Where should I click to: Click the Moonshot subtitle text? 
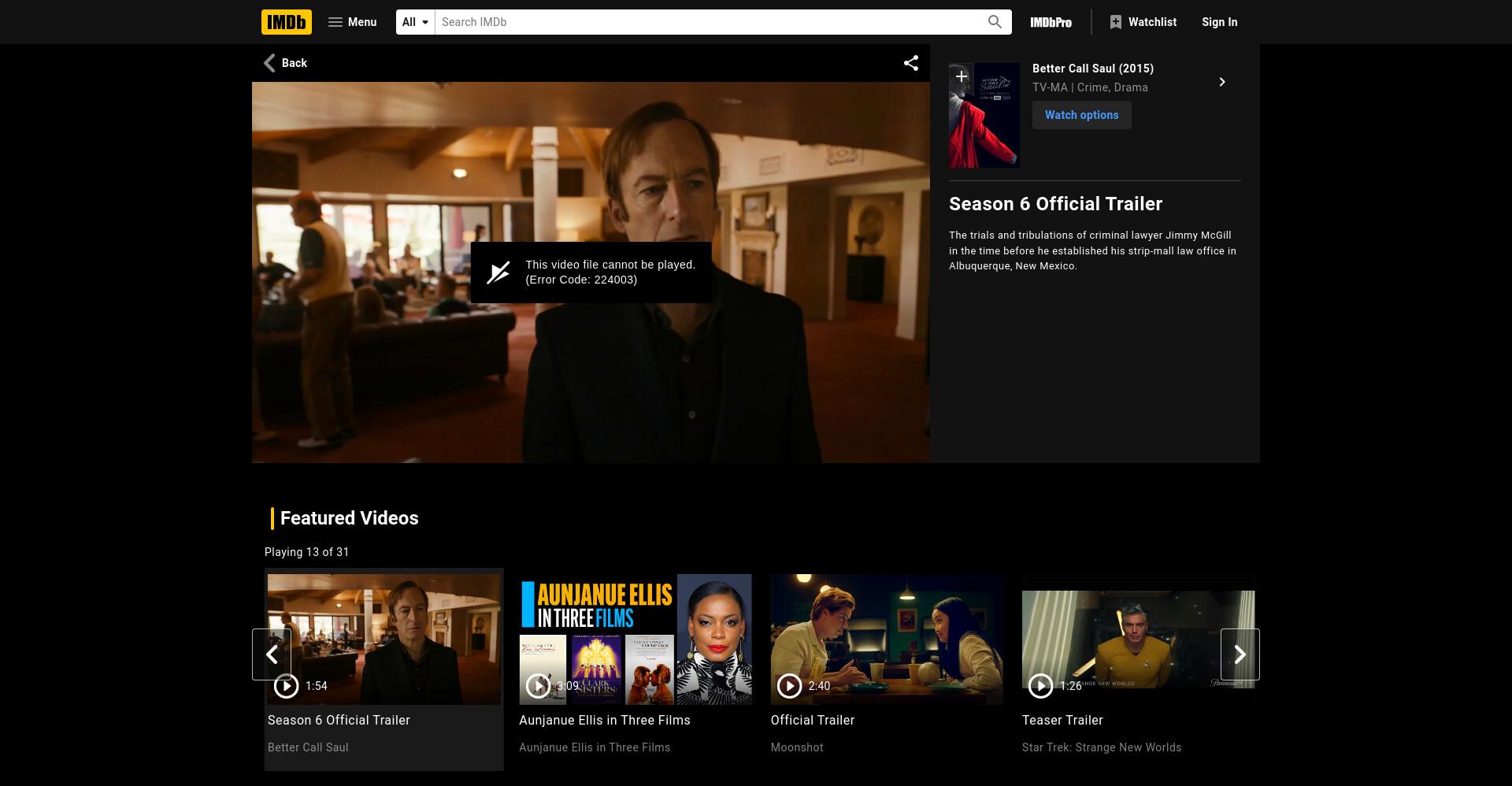tap(797, 747)
